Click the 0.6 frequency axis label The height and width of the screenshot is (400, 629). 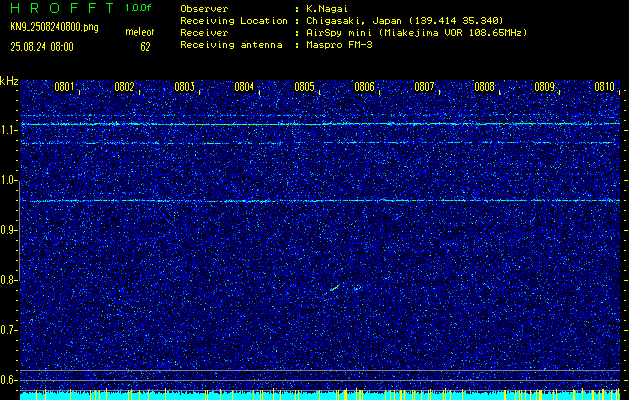tap(7, 380)
